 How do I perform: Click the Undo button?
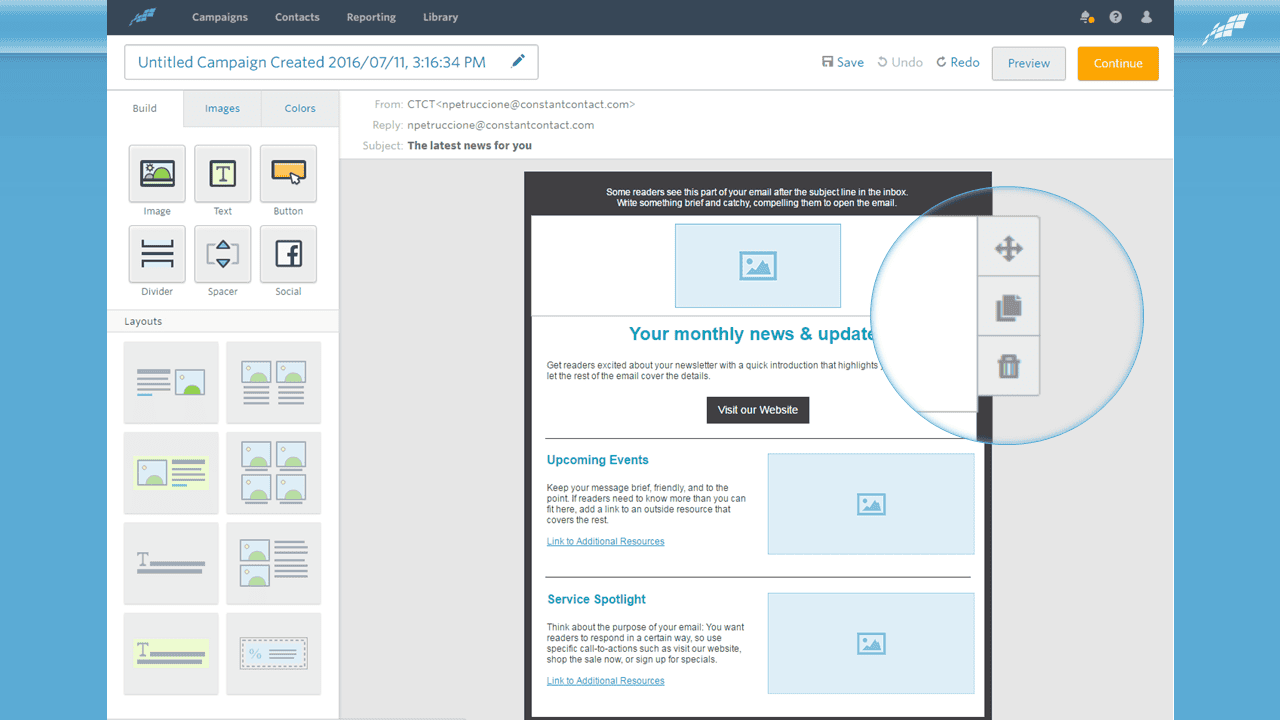coord(900,62)
